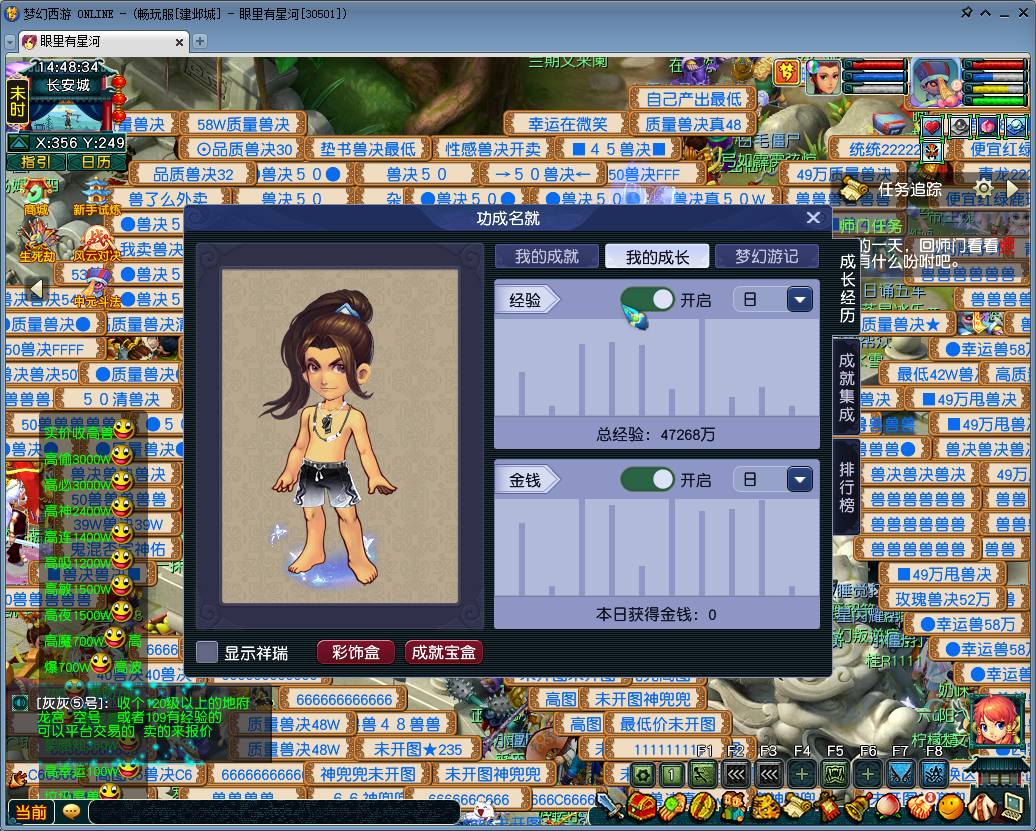Image resolution: width=1036 pixels, height=831 pixels.
Task: Use the F8 blue octopus skill slot
Action: tap(934, 774)
